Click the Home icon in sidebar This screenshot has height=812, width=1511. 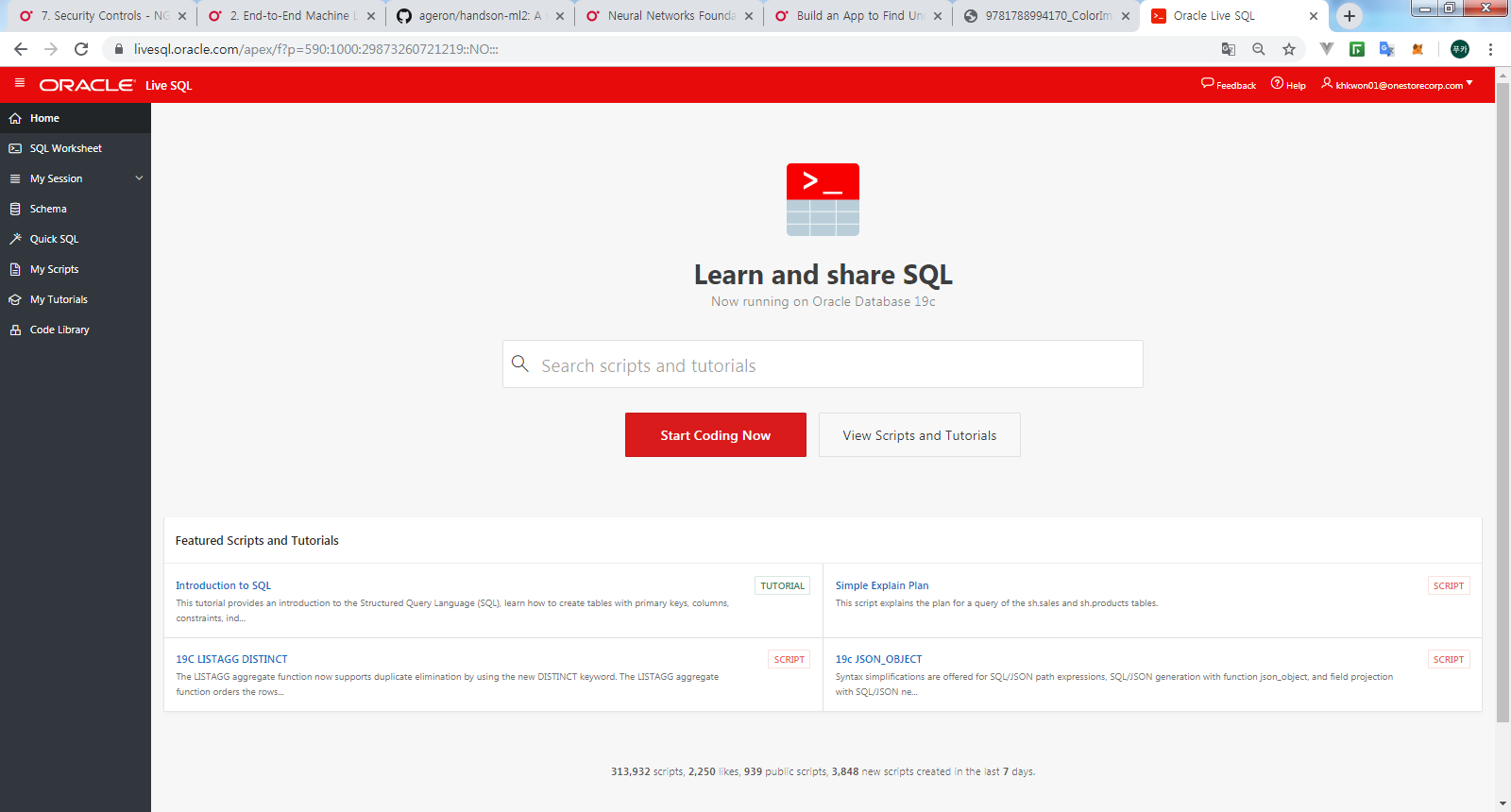15,118
